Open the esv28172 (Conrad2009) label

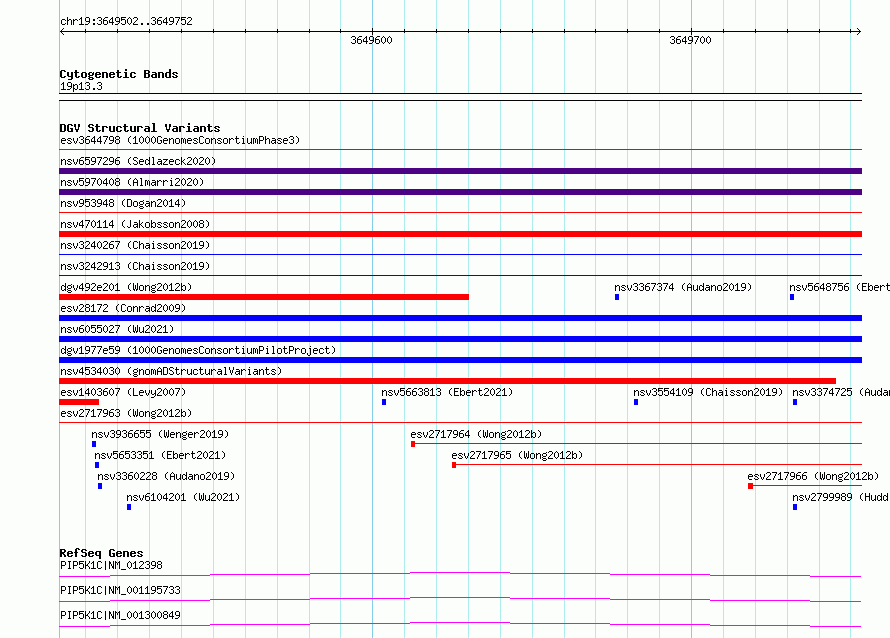point(123,308)
